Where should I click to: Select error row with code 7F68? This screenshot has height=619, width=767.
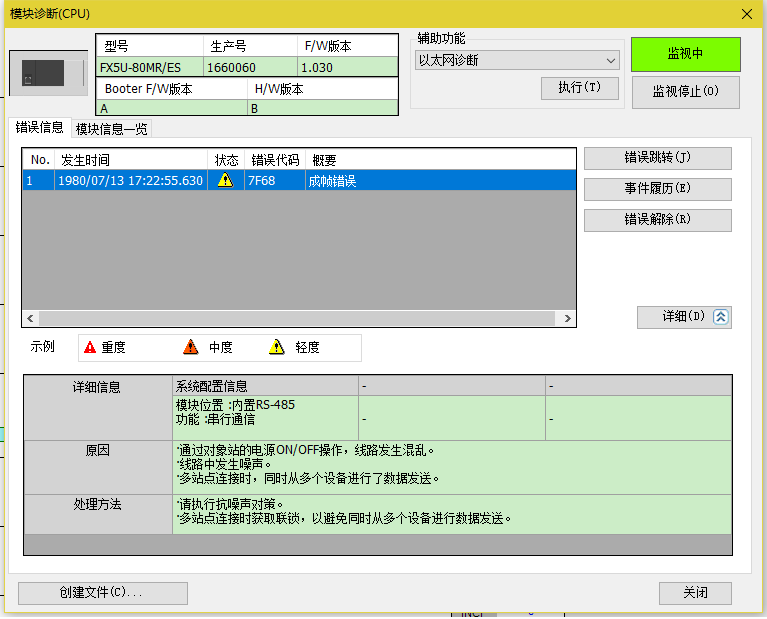[x=300, y=181]
